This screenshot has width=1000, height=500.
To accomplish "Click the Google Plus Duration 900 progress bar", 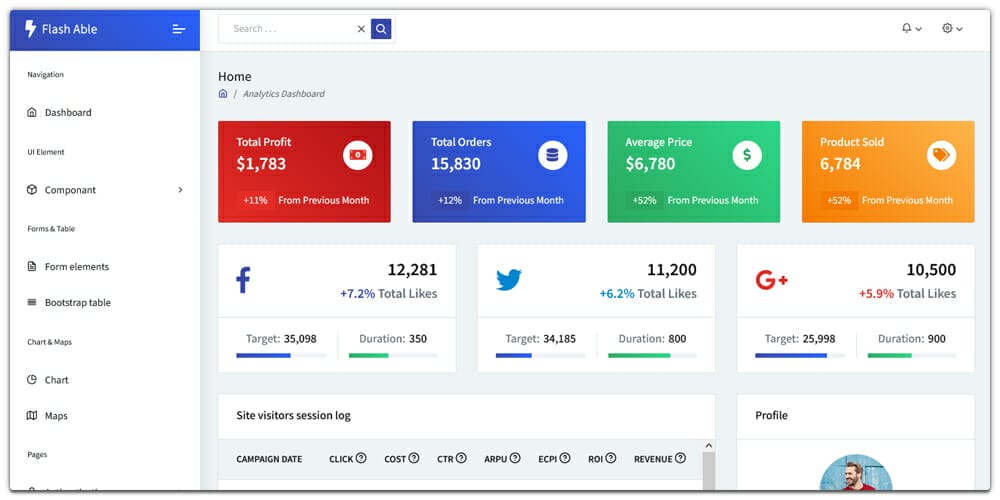I will click(x=912, y=355).
